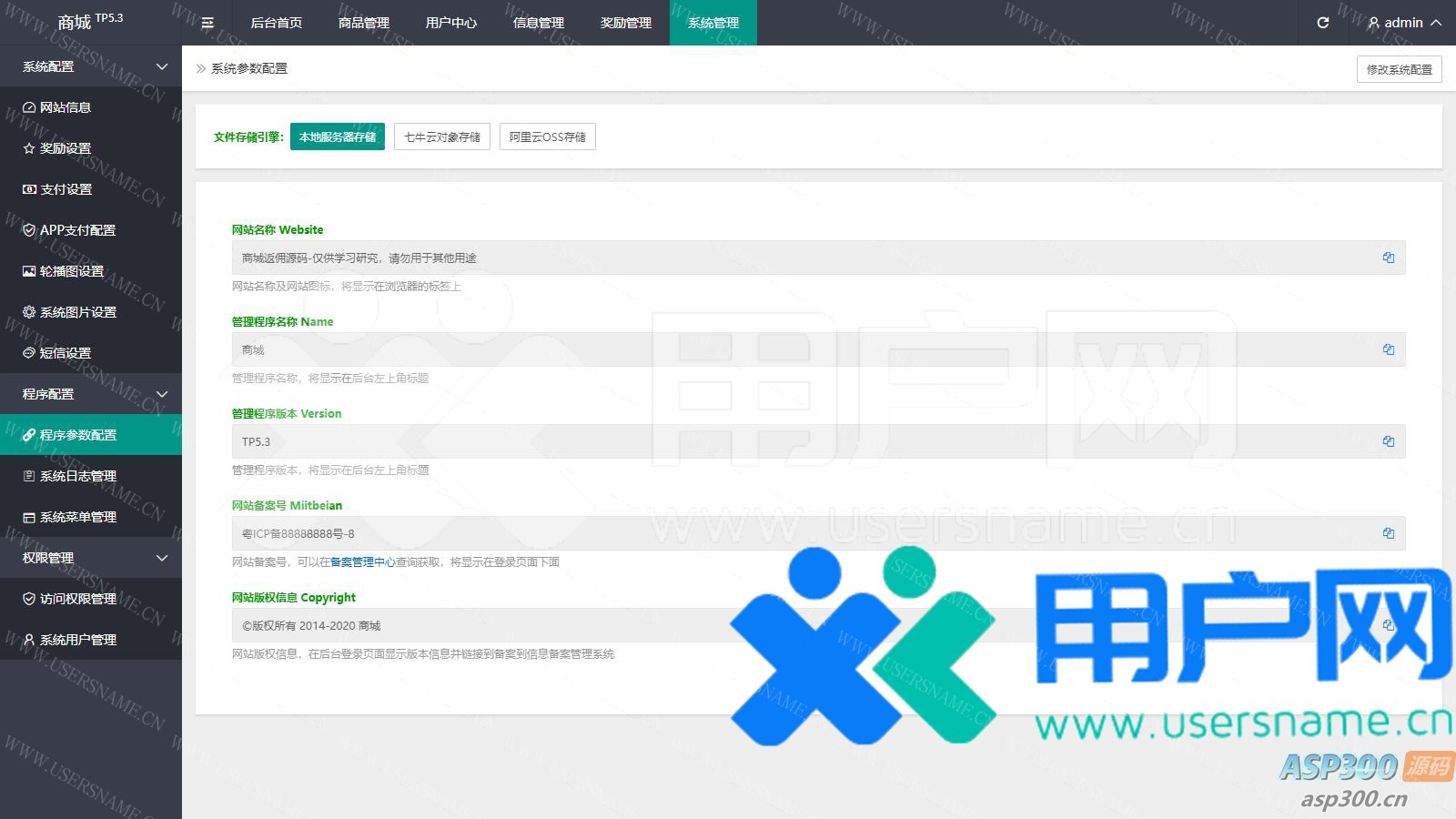Copy the 管理程序名称 Name field icon
Screen dimensions: 1456x819
pyautogui.click(x=1389, y=349)
